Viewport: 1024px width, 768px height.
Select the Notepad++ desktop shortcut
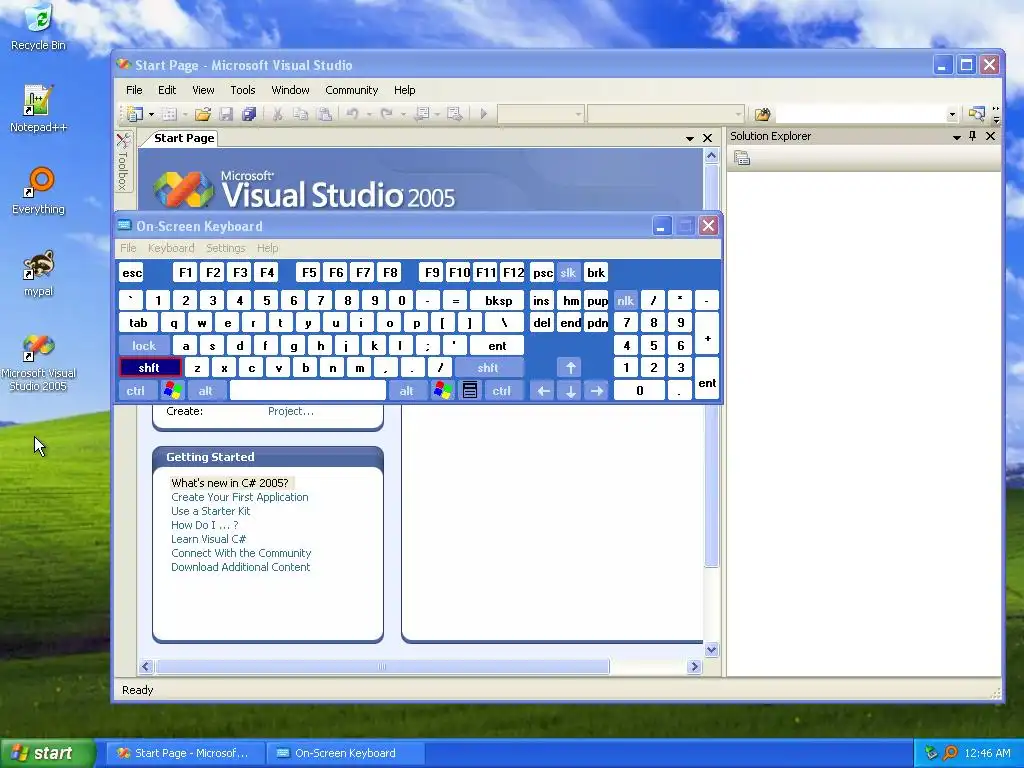point(38,108)
